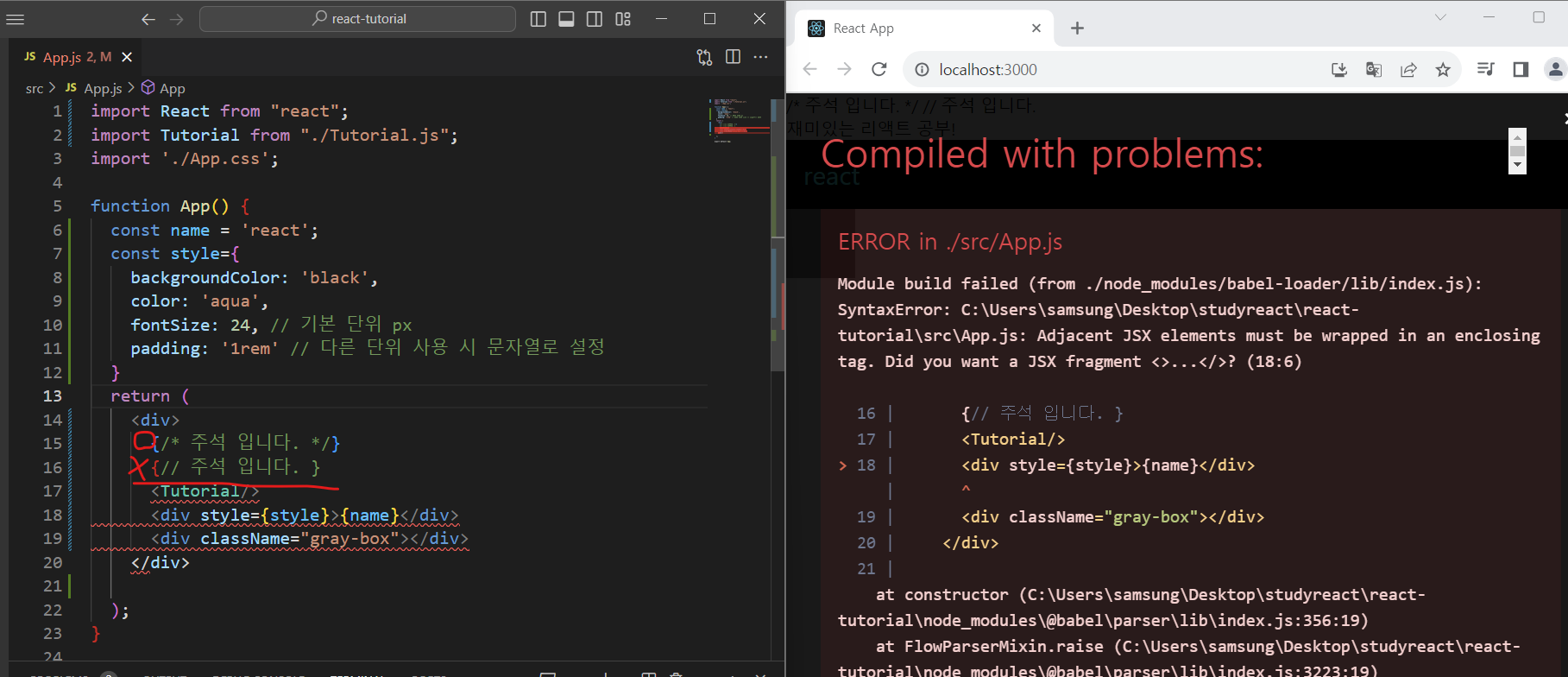The image size is (1568, 677).
Task: Open Chrome tab search chevron dropdown
Action: click(x=1440, y=17)
